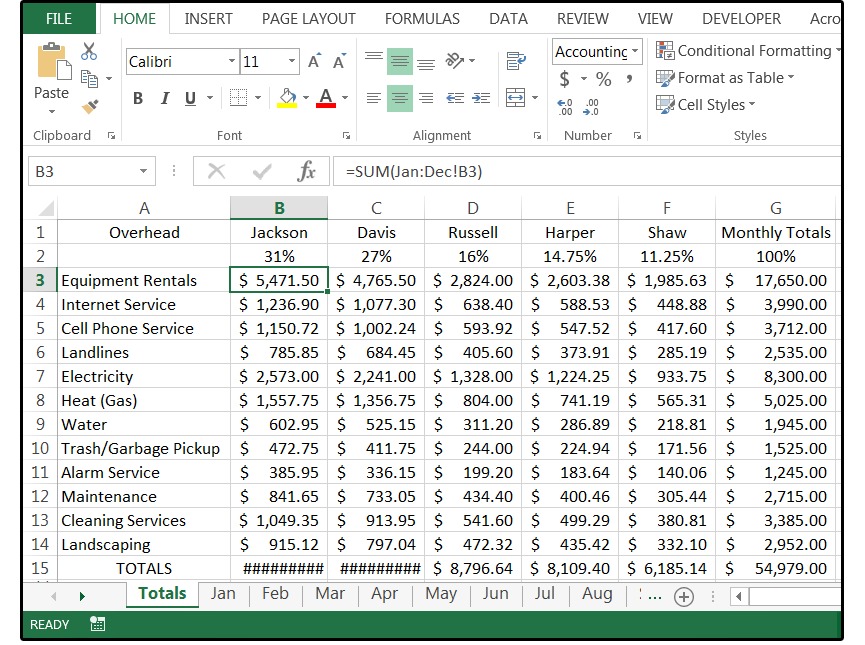The width and height of the screenshot is (865, 645).
Task: Click the Align Left icon
Action: (374, 98)
